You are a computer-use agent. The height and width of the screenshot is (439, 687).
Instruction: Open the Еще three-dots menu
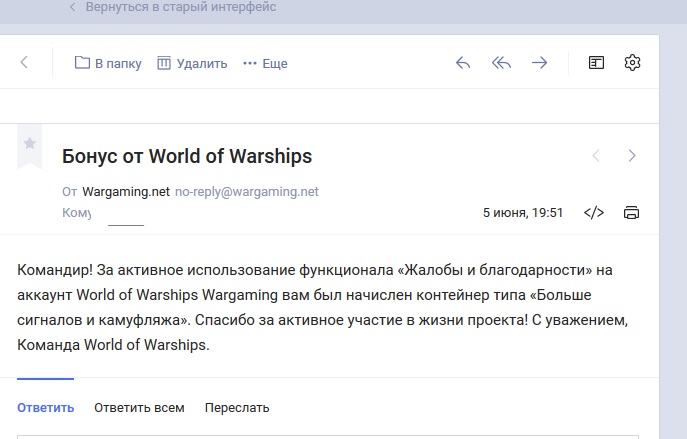(x=250, y=64)
